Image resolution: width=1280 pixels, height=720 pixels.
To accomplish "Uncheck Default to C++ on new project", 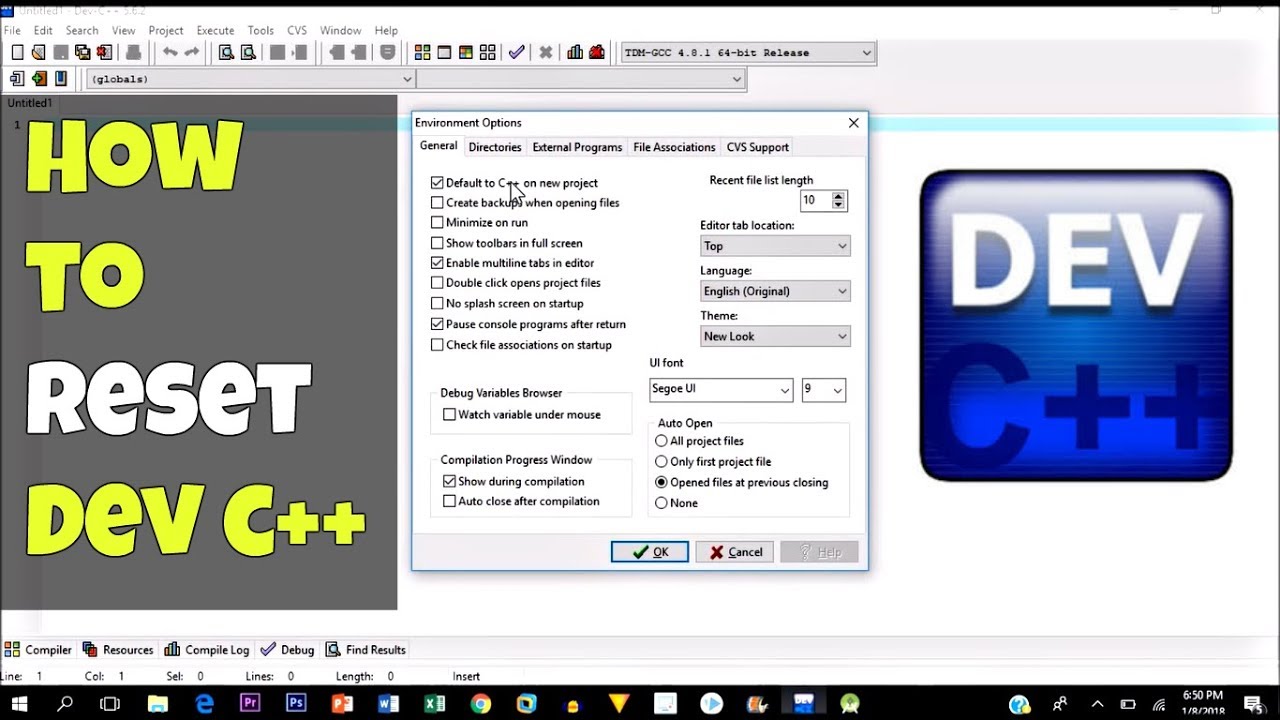I will (437, 183).
